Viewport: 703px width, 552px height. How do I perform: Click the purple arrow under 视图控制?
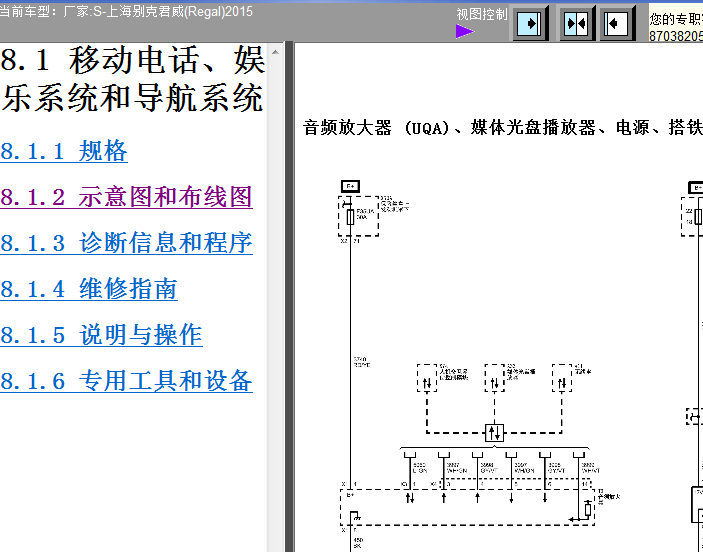coord(465,32)
